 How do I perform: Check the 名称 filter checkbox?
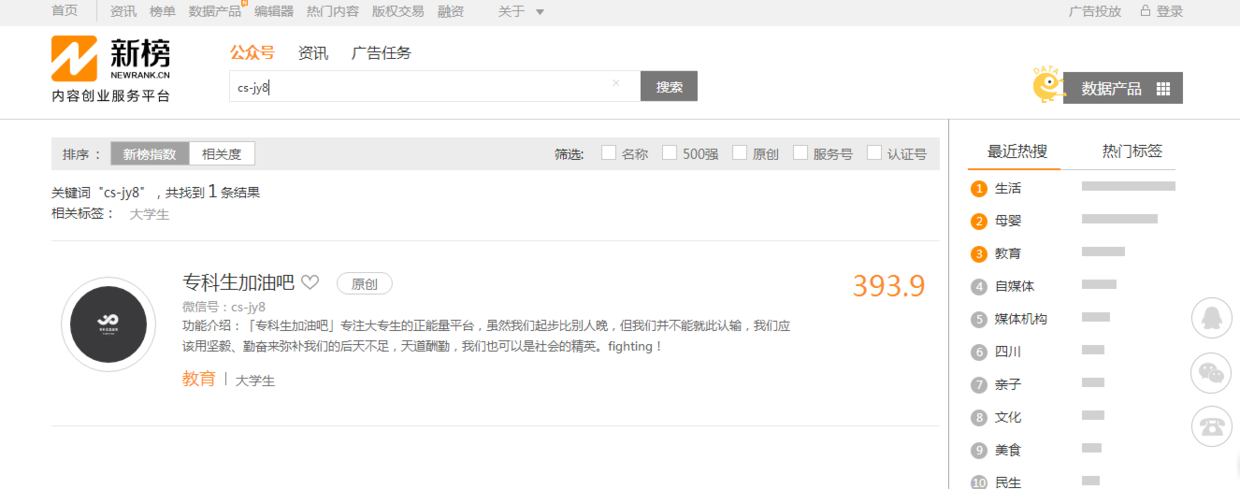[608, 153]
